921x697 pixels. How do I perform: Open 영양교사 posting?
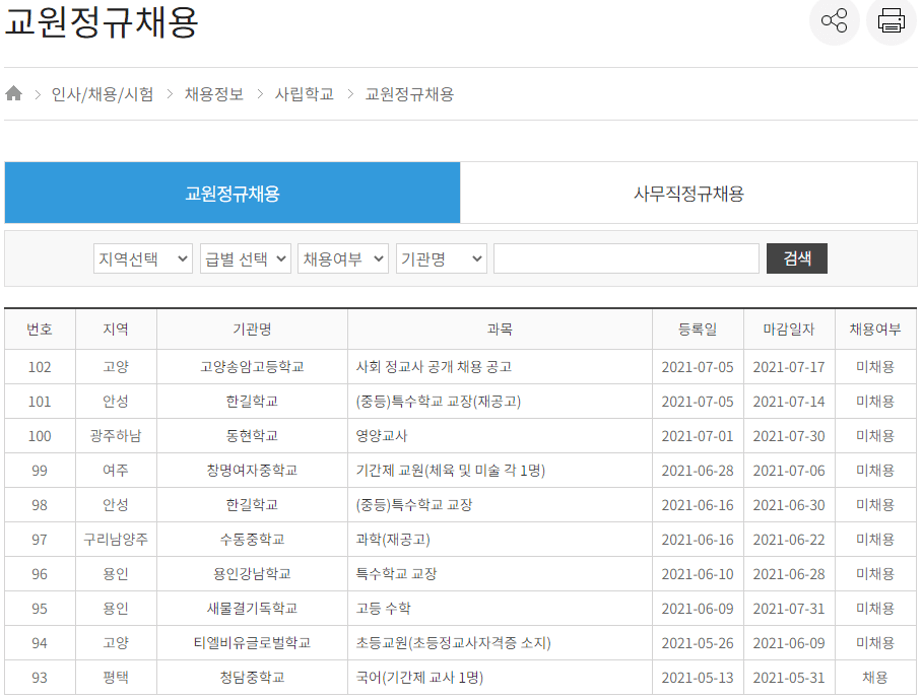coord(381,436)
